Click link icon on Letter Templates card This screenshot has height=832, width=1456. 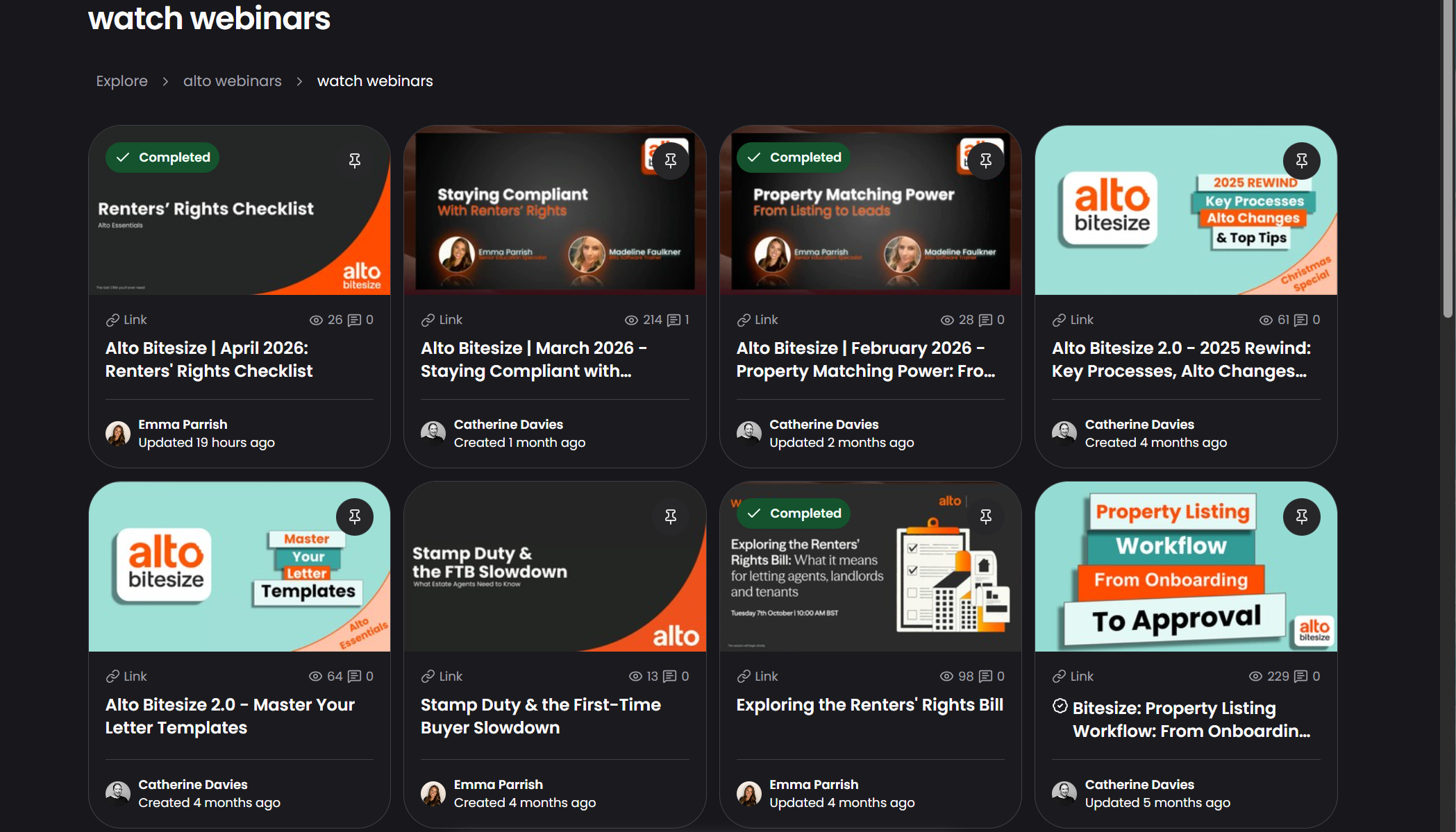[112, 676]
